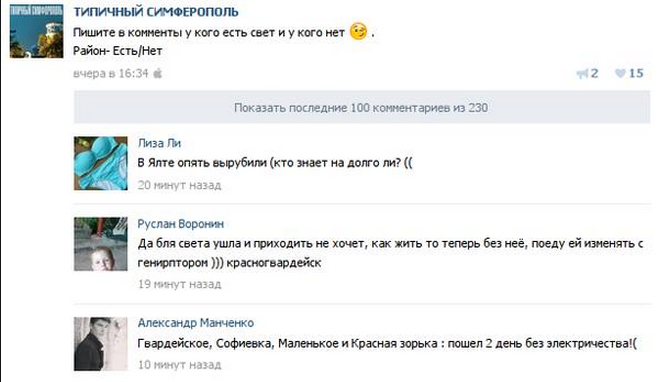Click the share megaphone icon

[x=582, y=74]
